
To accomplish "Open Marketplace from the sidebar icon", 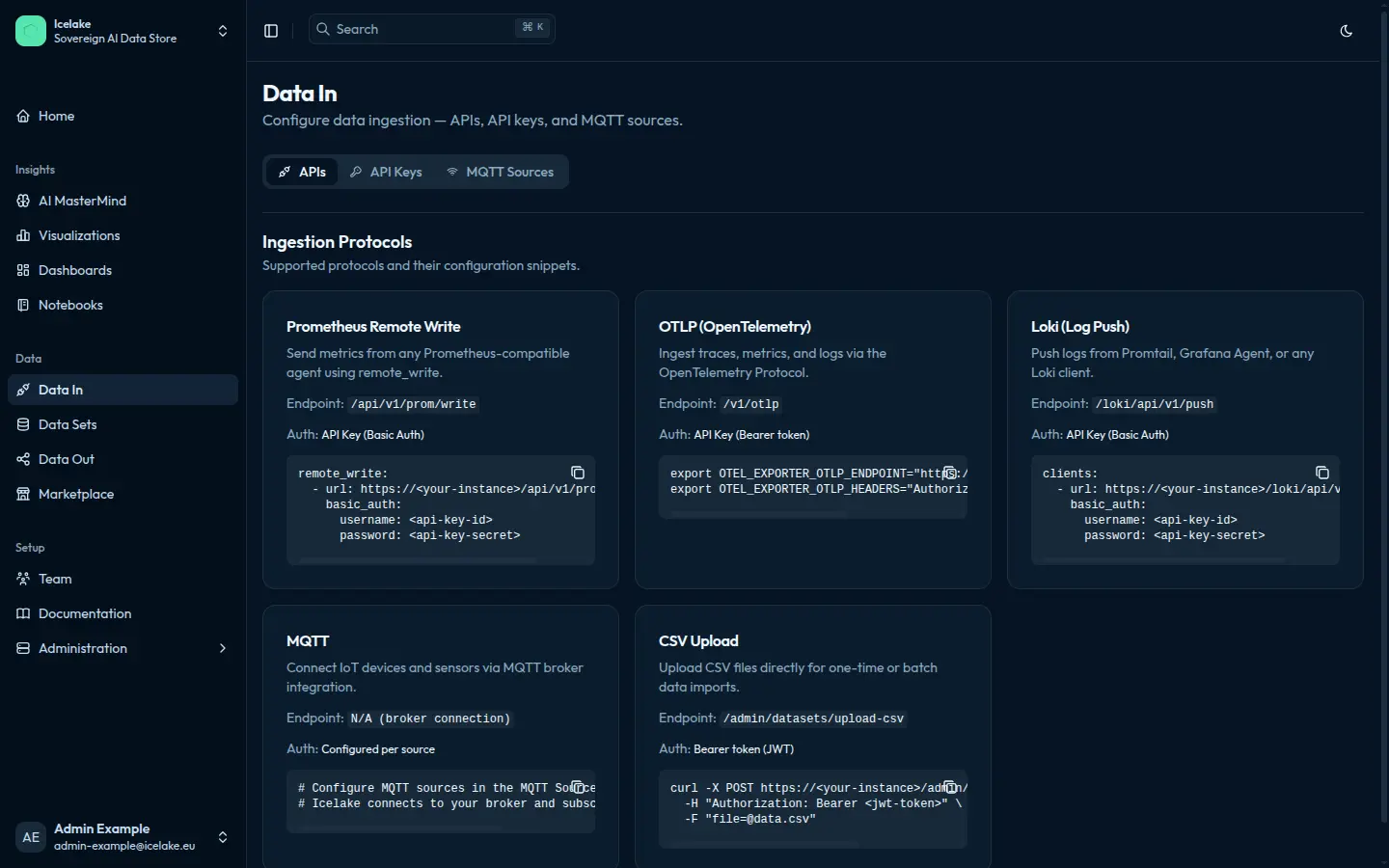I will click(22, 494).
